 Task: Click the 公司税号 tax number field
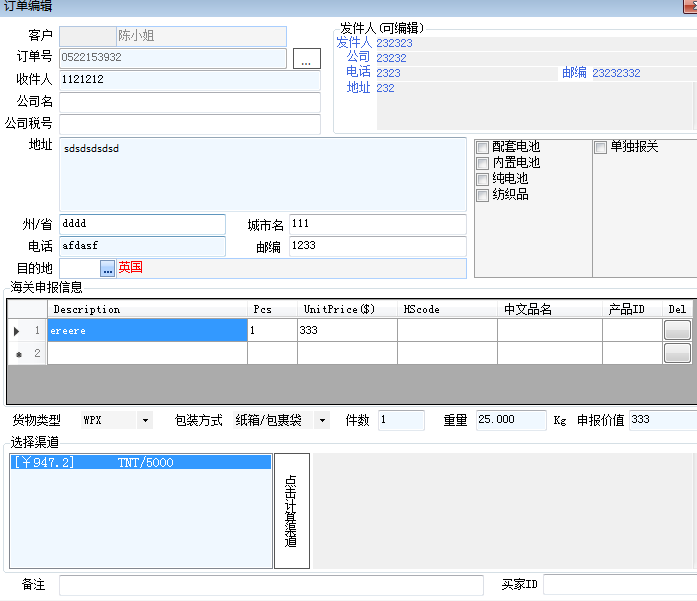pos(189,124)
